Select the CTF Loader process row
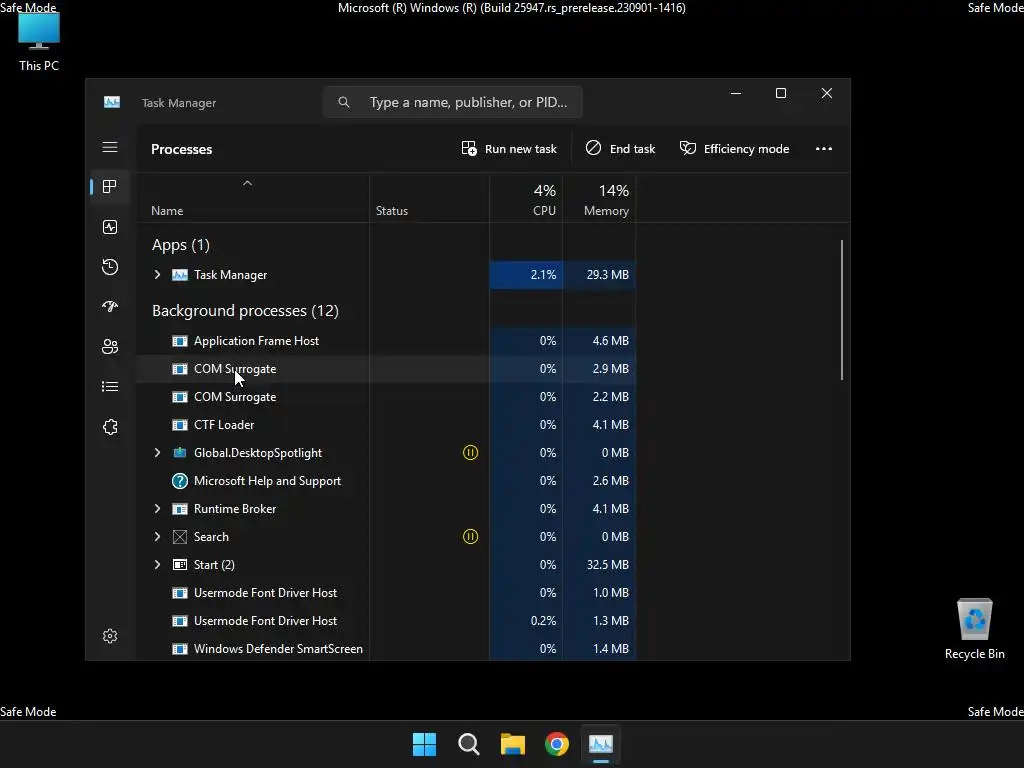 [386, 425]
